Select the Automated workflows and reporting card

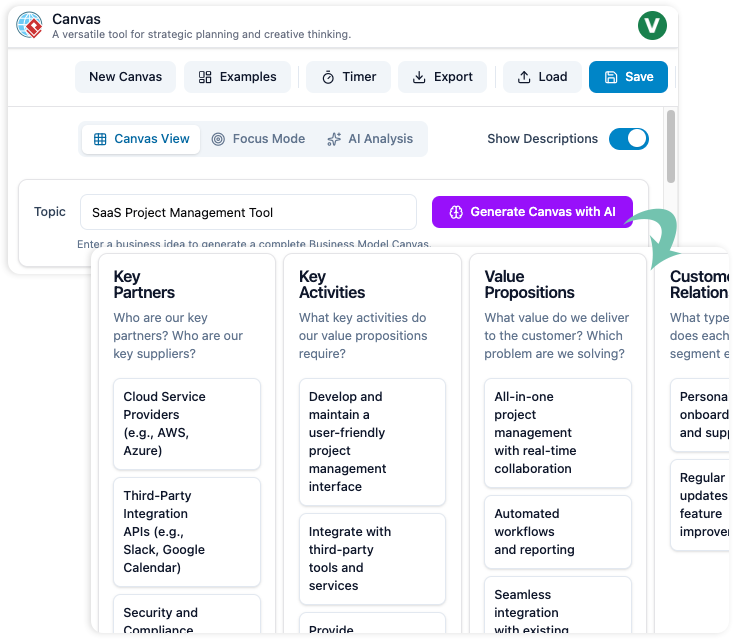[558, 531]
